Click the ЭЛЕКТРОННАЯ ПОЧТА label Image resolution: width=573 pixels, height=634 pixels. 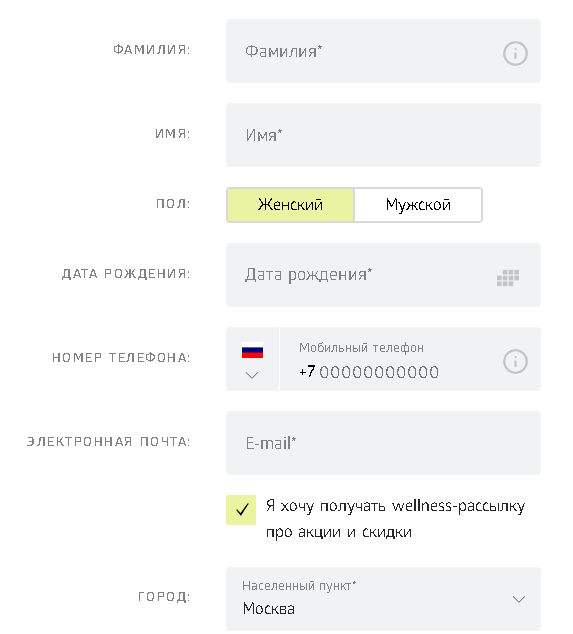point(108,442)
